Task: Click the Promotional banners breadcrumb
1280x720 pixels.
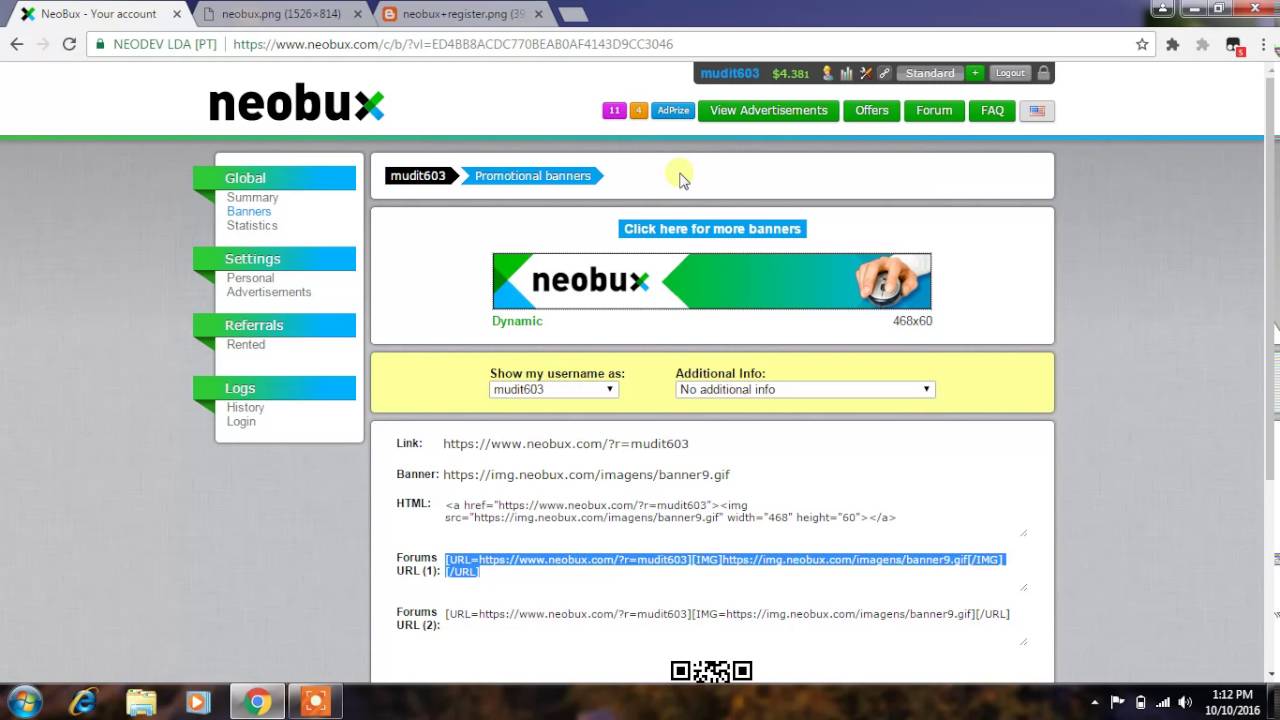Action: tap(532, 176)
